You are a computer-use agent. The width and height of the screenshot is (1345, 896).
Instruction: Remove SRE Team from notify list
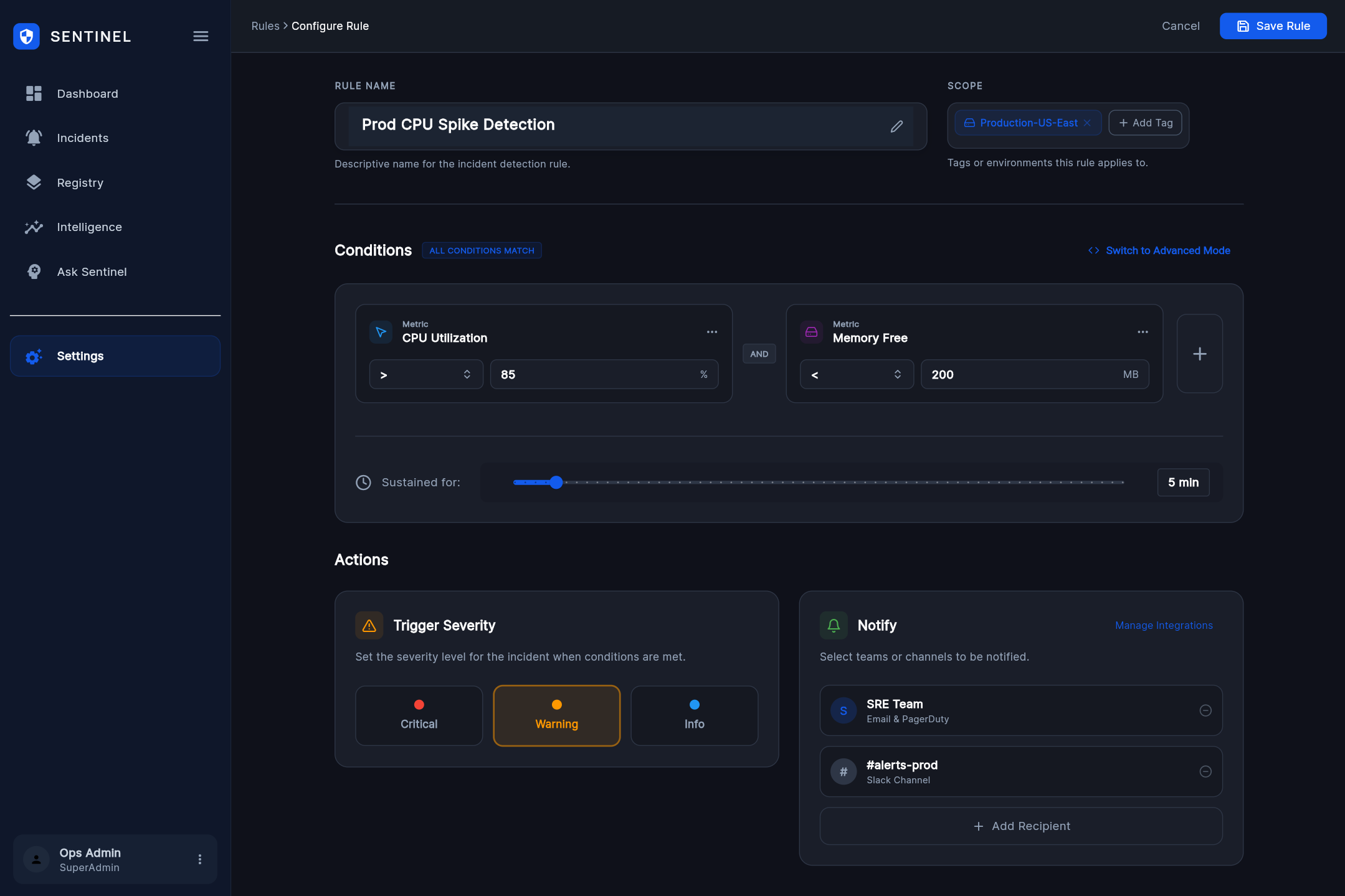tap(1205, 710)
